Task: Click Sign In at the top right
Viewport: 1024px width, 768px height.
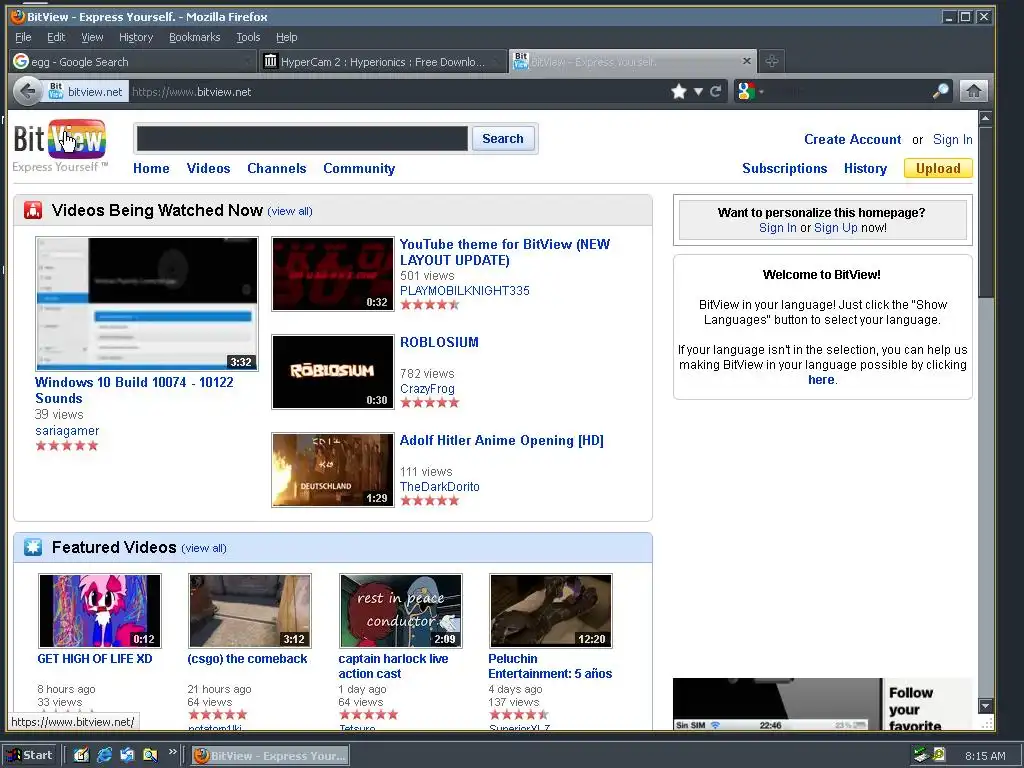Action: (952, 139)
